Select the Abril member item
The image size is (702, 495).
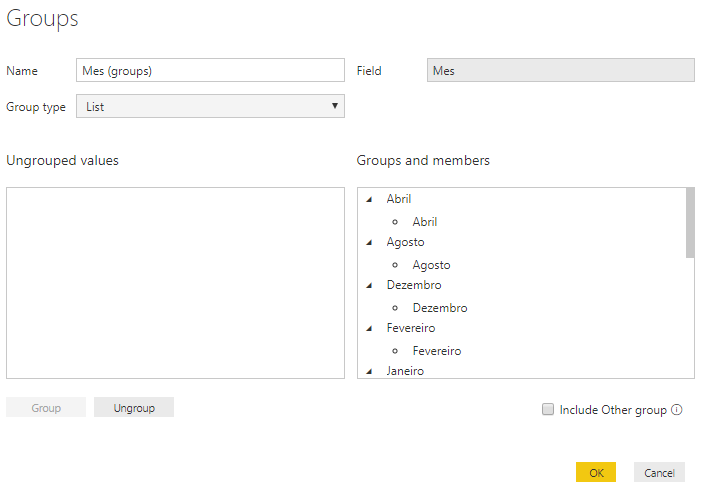click(x=424, y=222)
